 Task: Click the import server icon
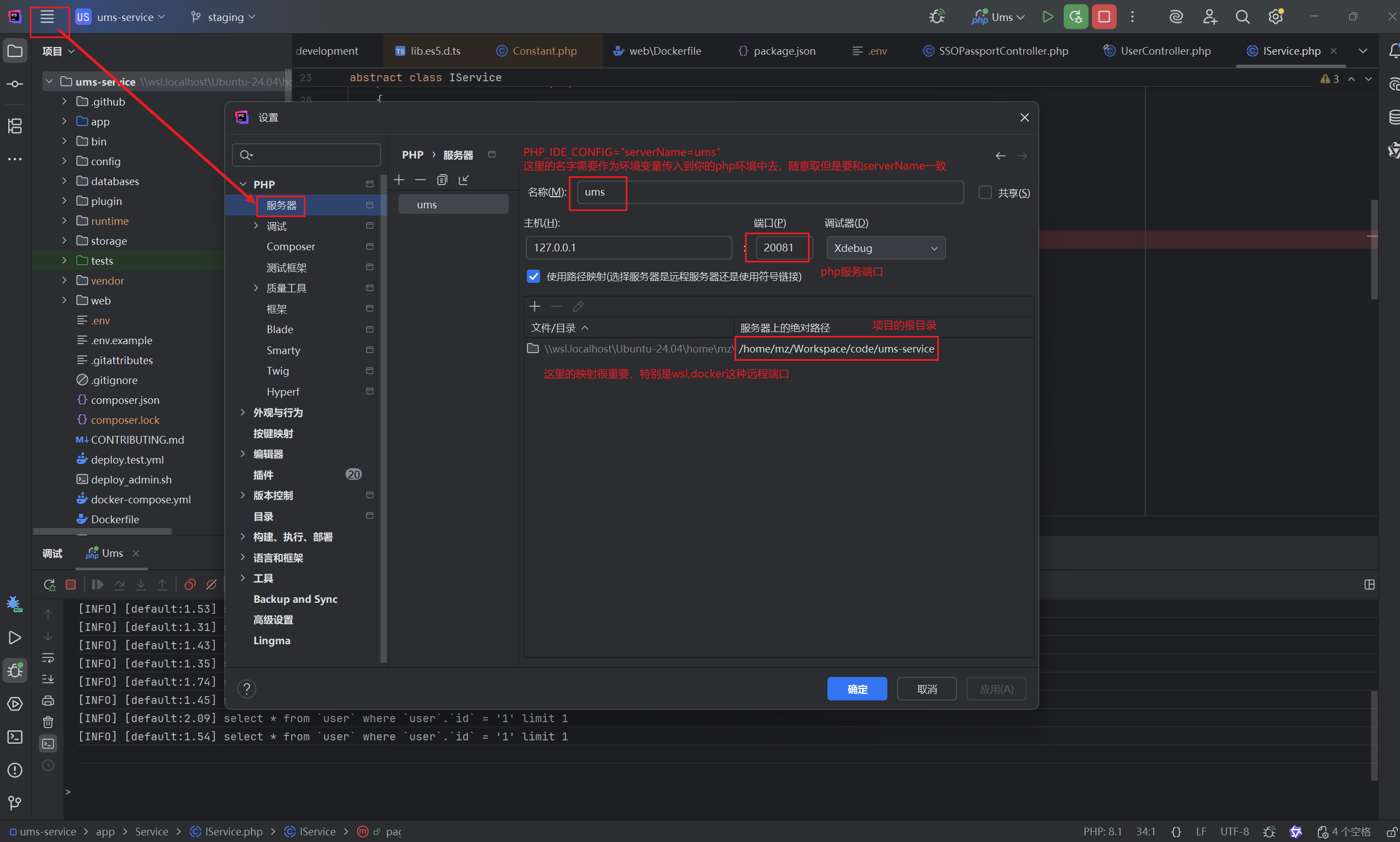464,180
